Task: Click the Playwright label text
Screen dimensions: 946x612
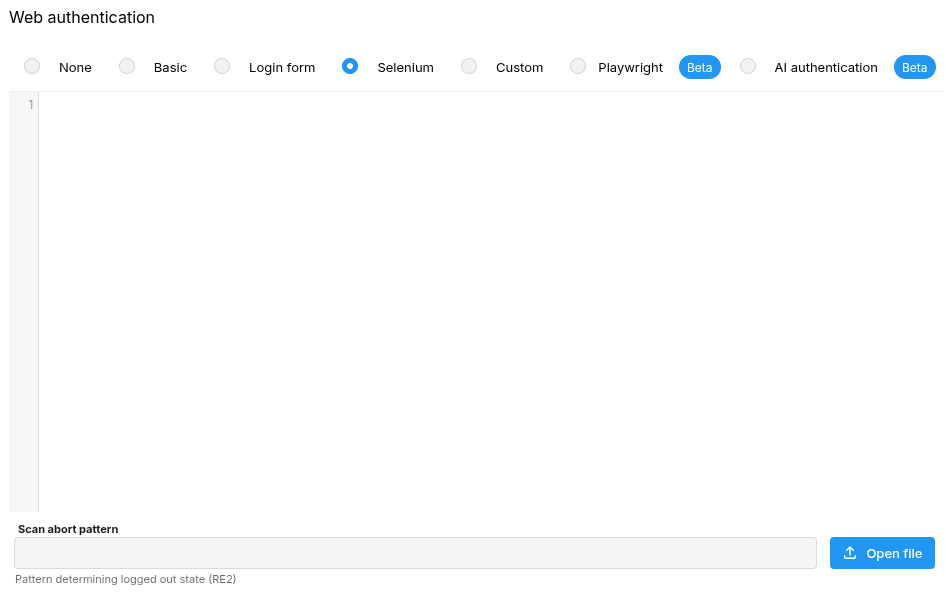Action: [630, 68]
